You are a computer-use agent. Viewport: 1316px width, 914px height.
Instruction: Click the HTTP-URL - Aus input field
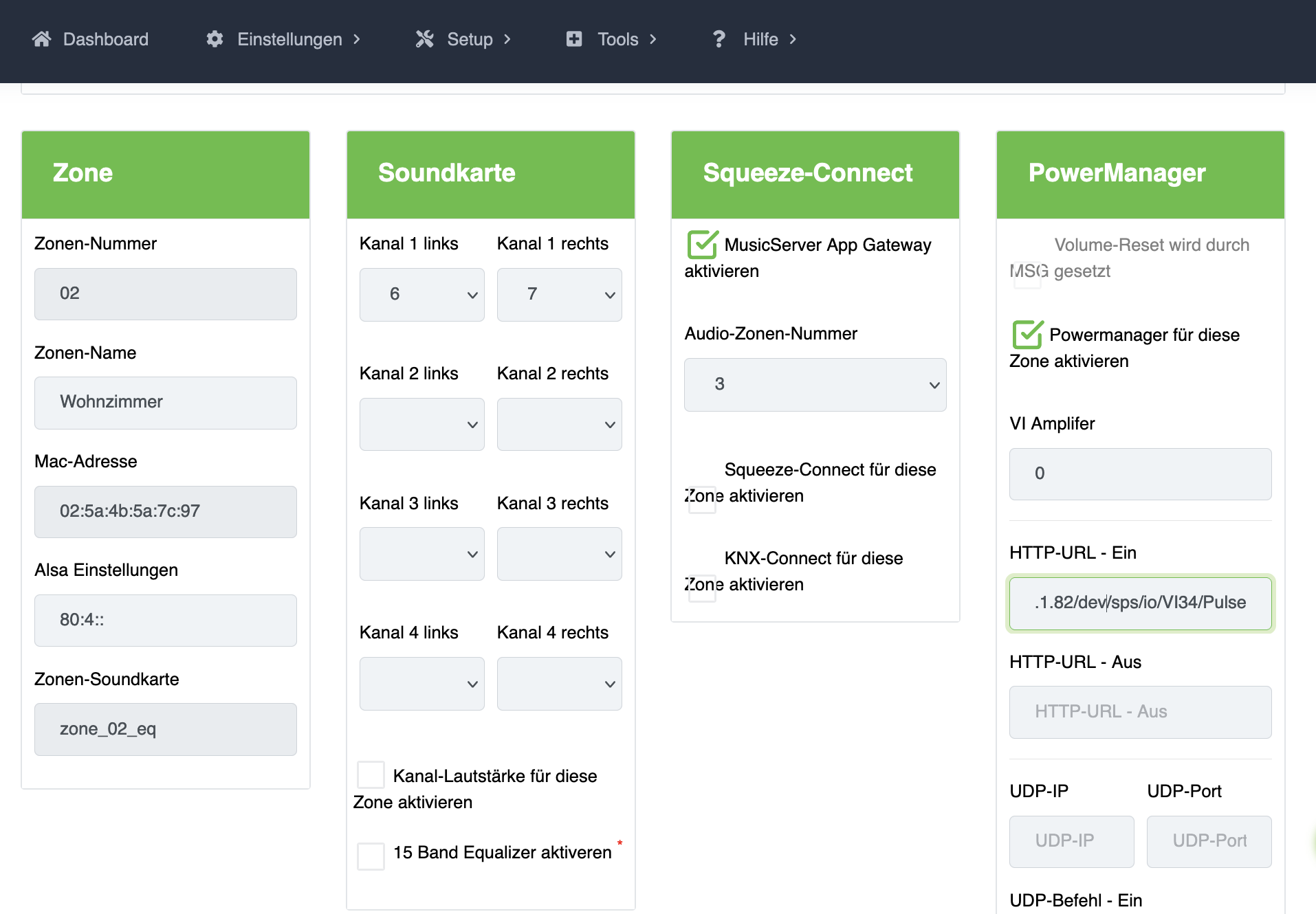1140,711
